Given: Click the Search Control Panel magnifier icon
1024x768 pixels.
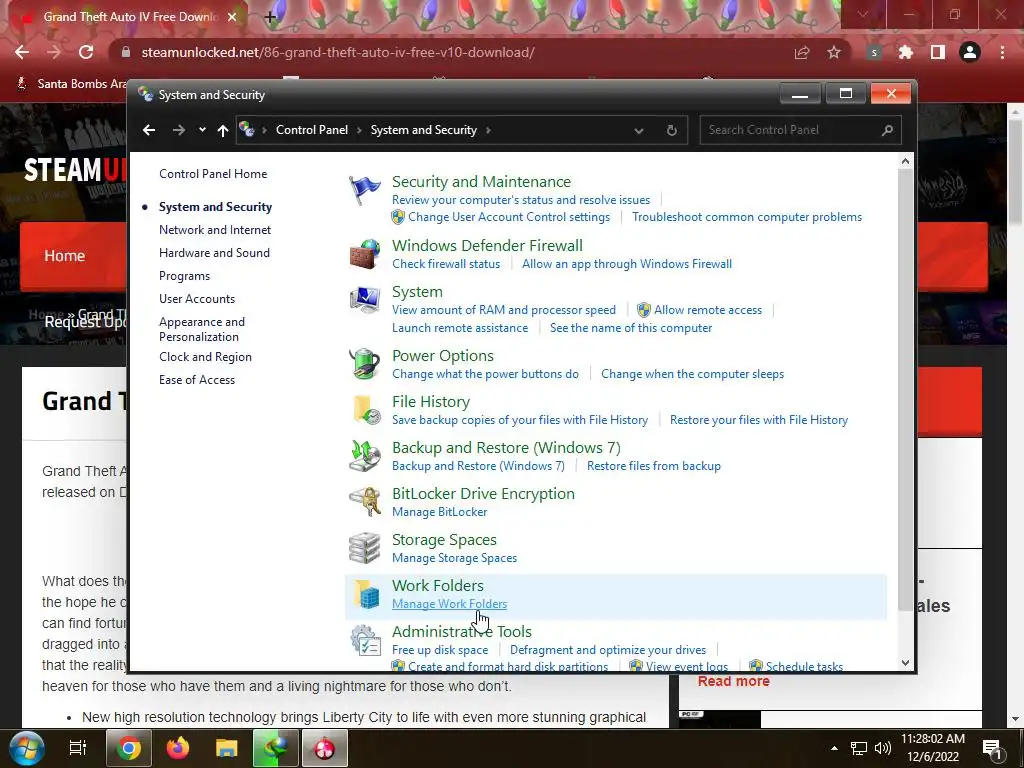Looking at the screenshot, I should click(887, 130).
